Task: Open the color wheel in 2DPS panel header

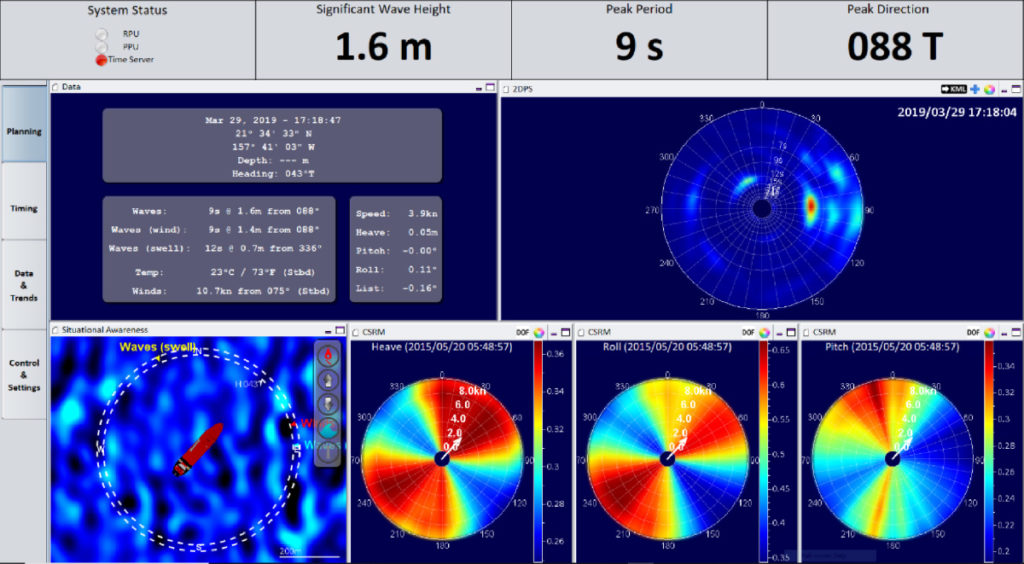Action: [989, 88]
